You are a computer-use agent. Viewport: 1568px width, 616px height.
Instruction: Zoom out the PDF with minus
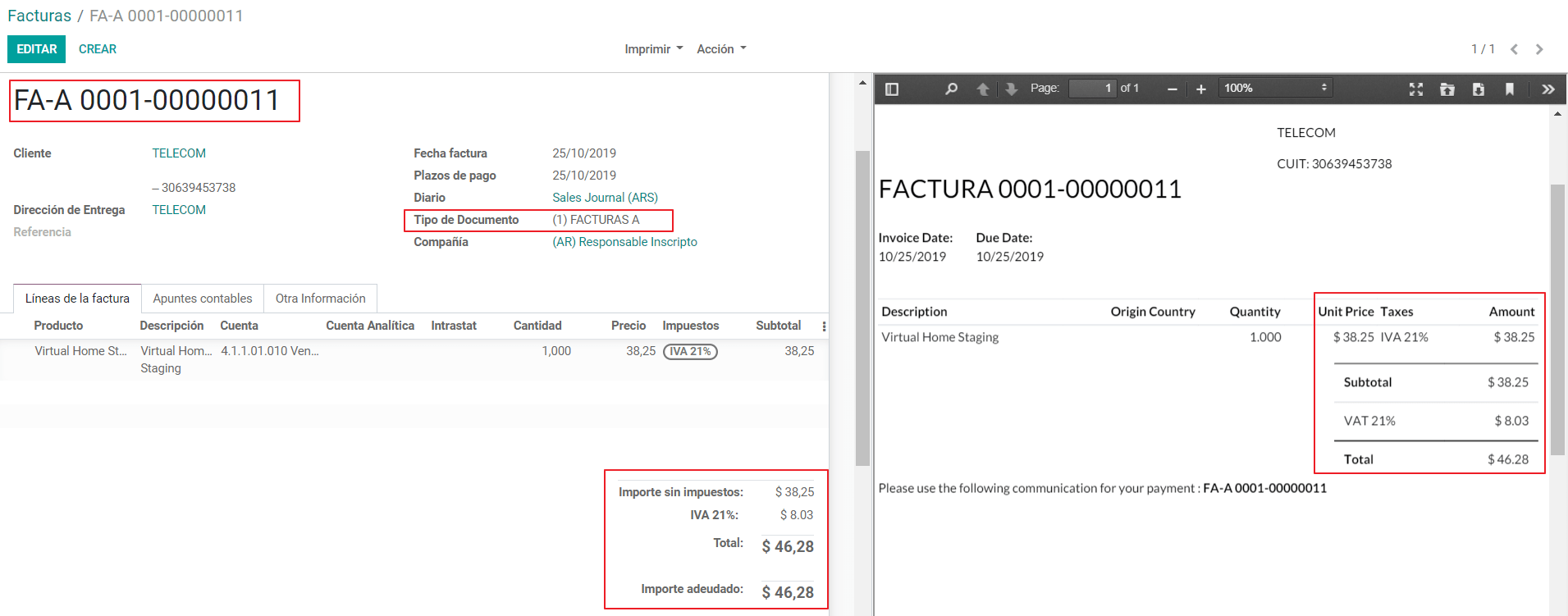[1172, 89]
